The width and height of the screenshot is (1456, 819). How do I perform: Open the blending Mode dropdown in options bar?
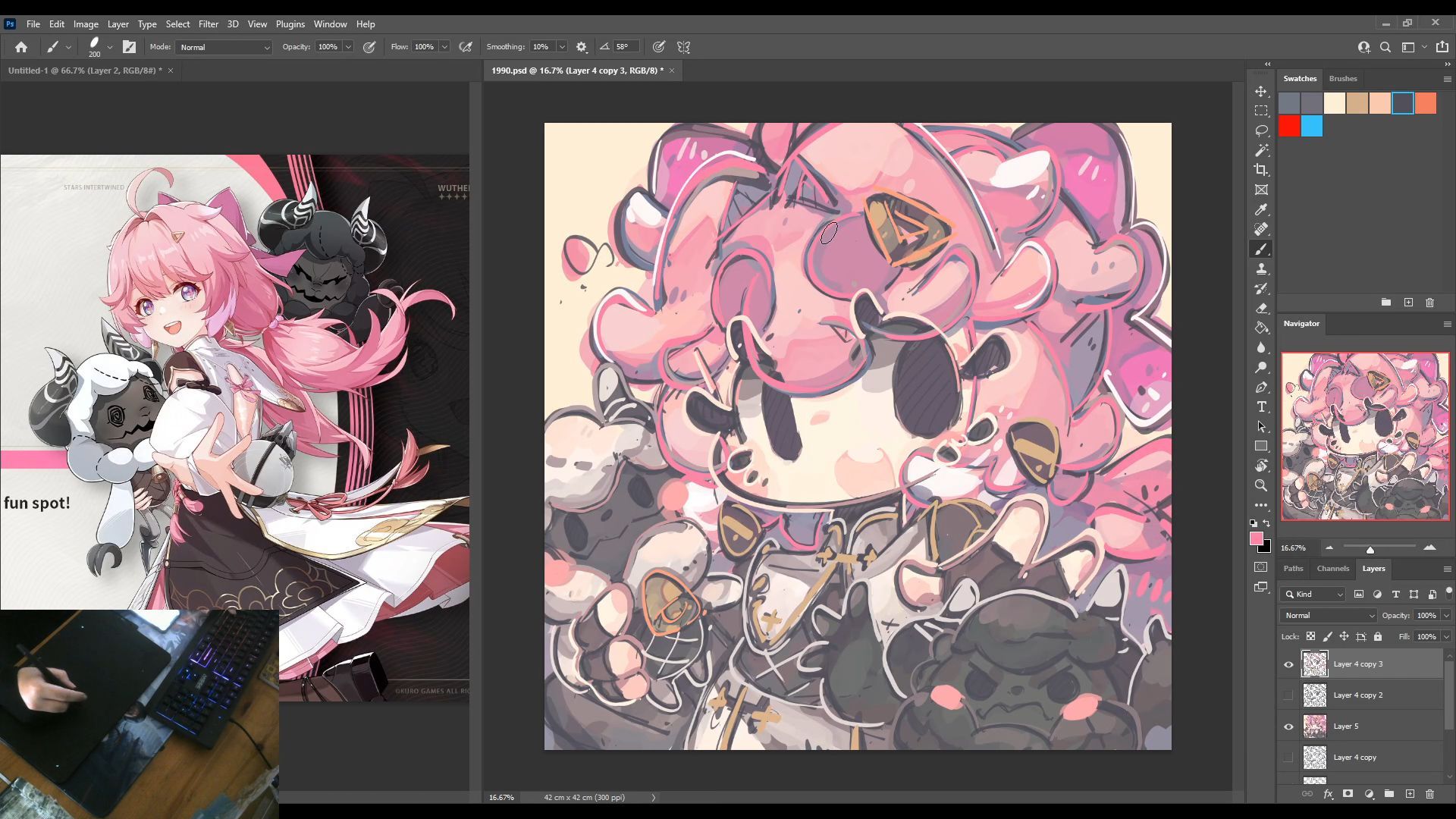(224, 47)
